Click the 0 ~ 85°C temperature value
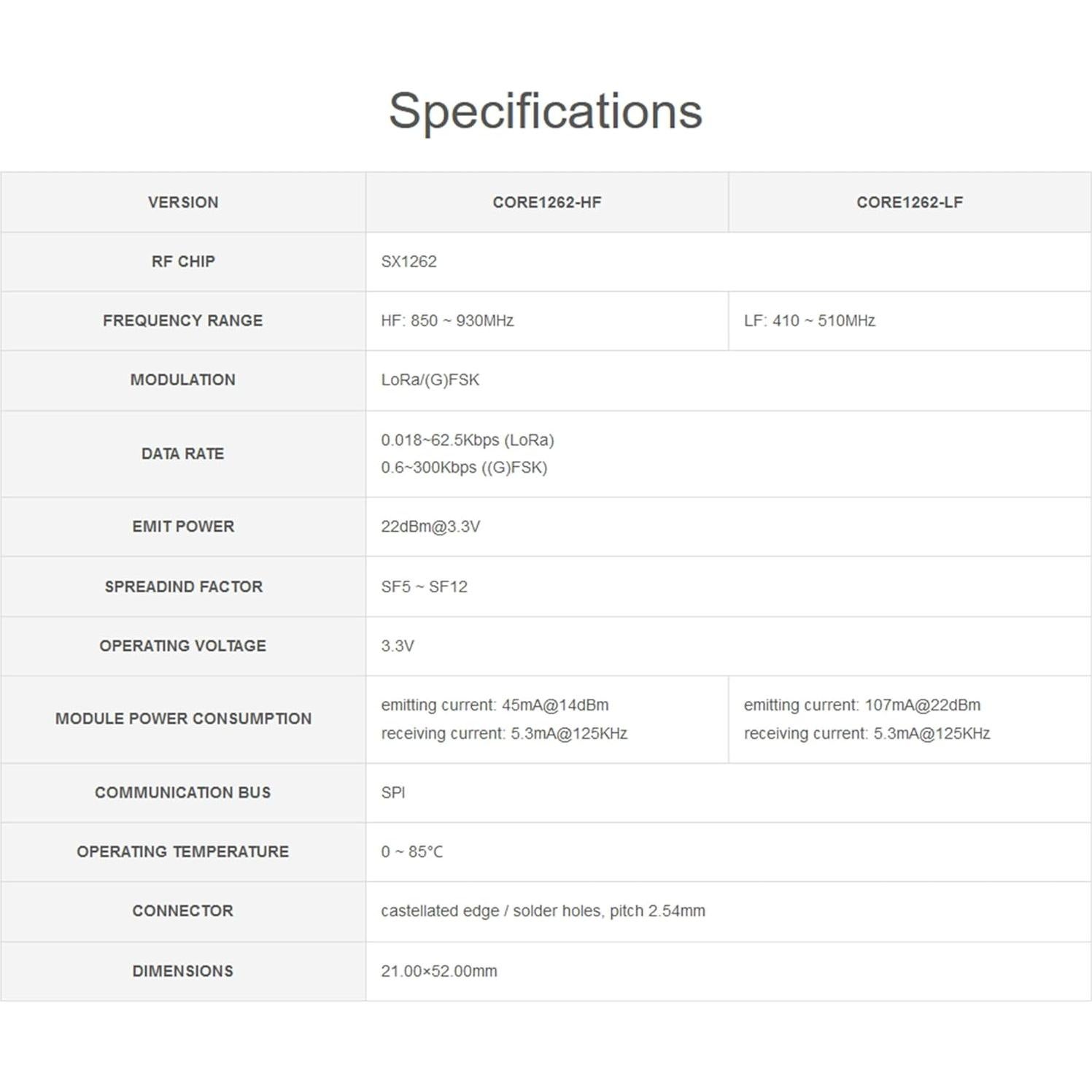The width and height of the screenshot is (1092, 1092). [411, 851]
